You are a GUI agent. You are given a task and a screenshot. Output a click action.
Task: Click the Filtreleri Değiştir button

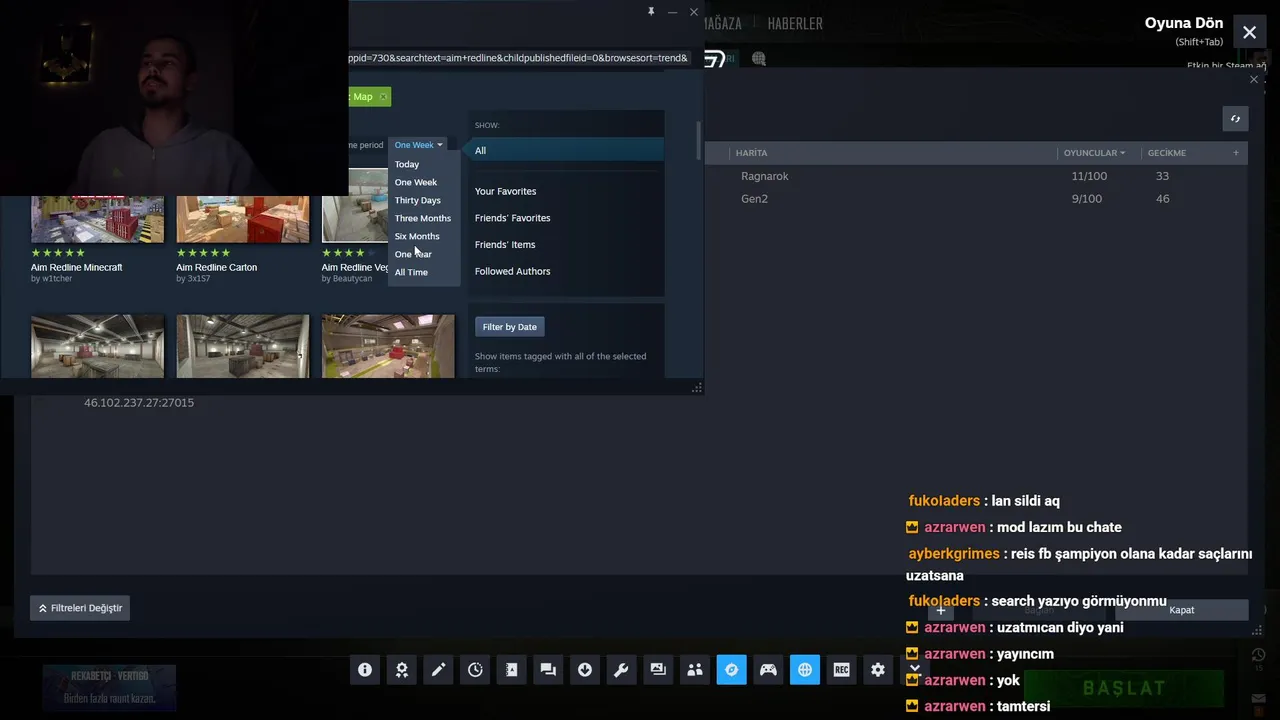(x=80, y=608)
